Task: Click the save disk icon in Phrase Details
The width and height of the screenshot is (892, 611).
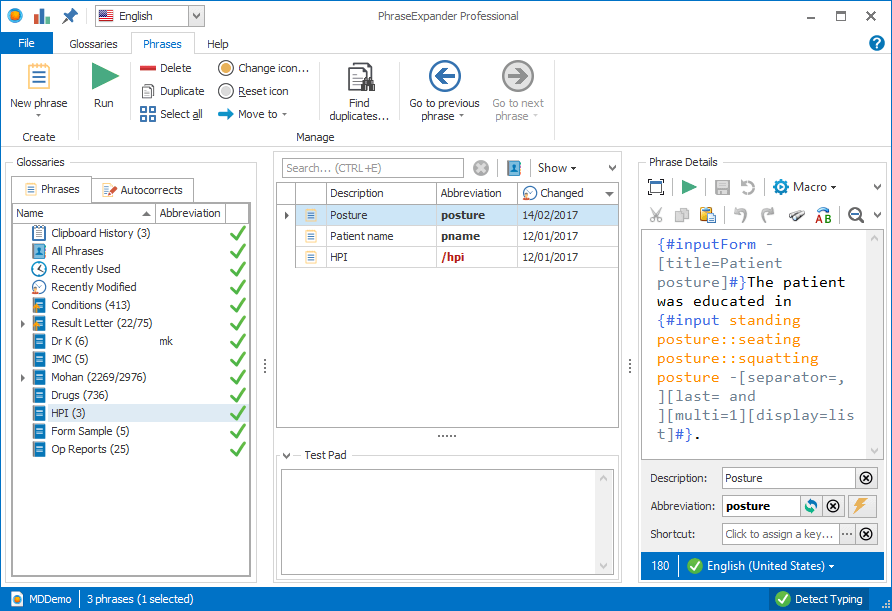Action: [x=722, y=187]
